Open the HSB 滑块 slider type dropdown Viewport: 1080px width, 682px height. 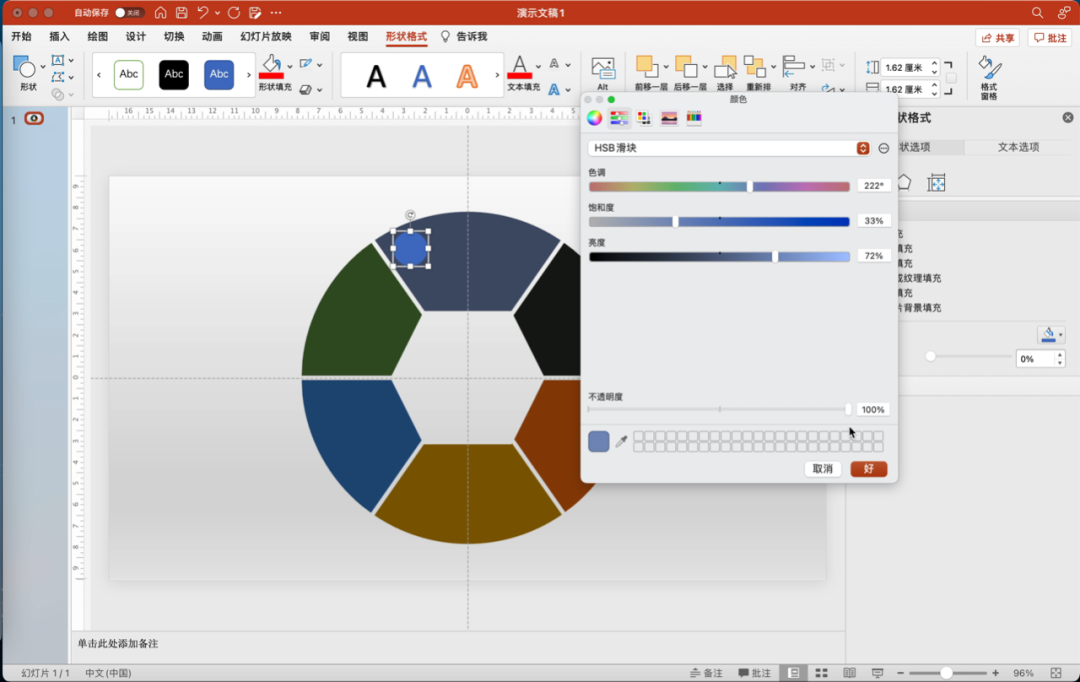coord(729,148)
